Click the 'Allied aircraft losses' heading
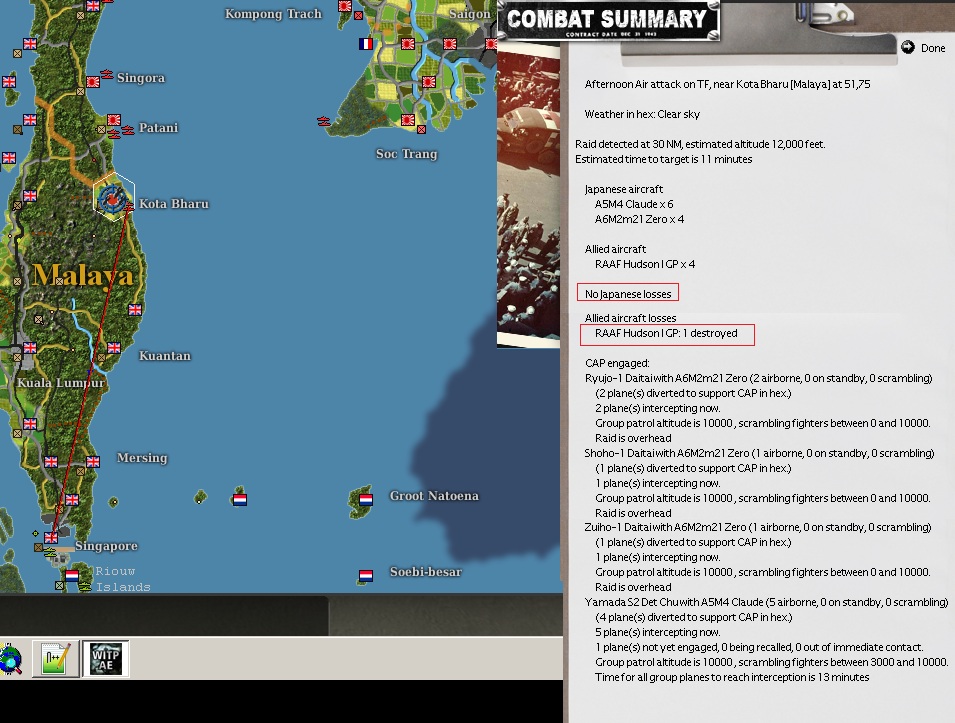The width and height of the screenshot is (955, 723). click(630, 318)
